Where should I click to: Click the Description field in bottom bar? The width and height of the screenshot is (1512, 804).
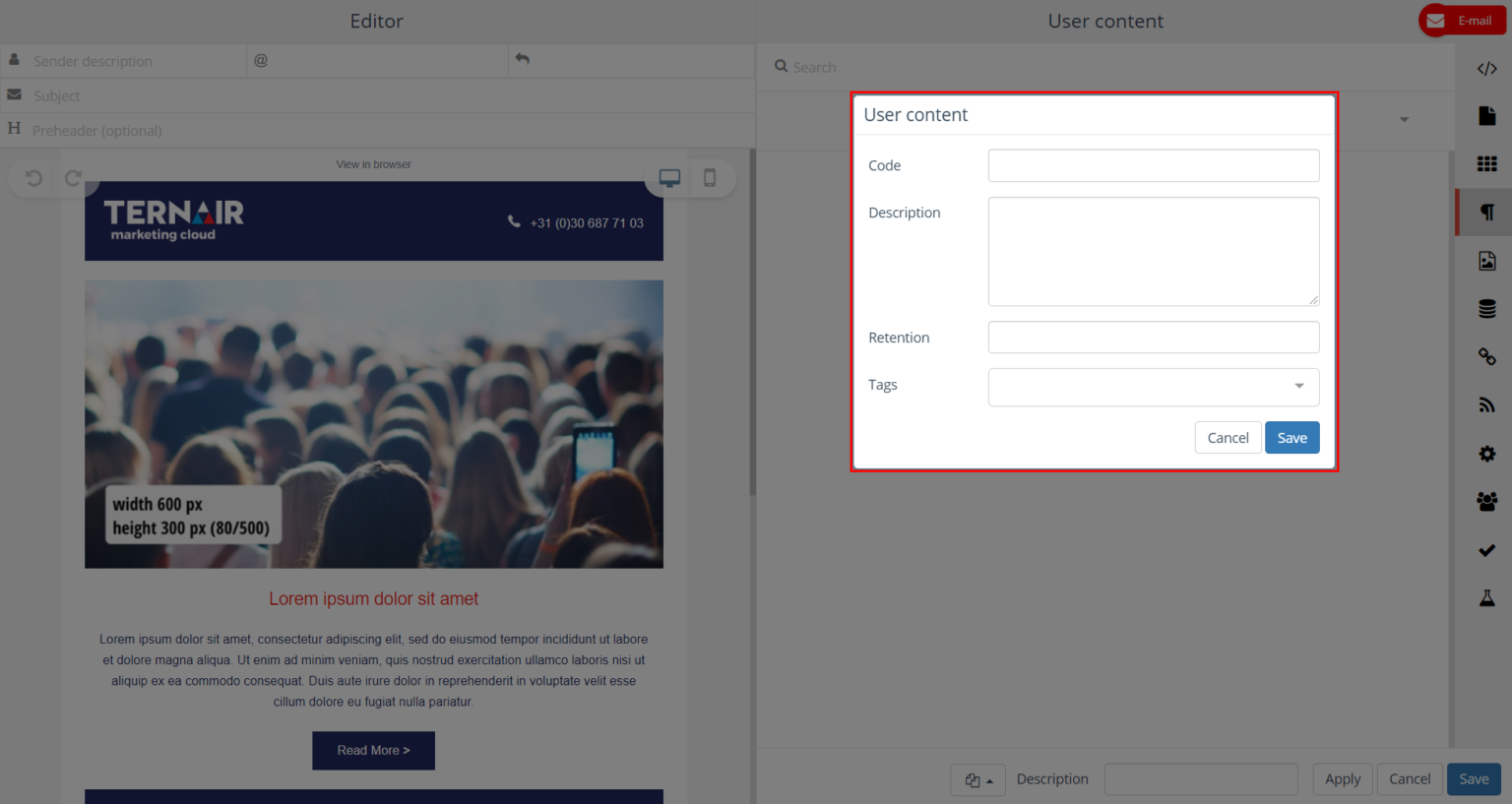(x=1201, y=779)
